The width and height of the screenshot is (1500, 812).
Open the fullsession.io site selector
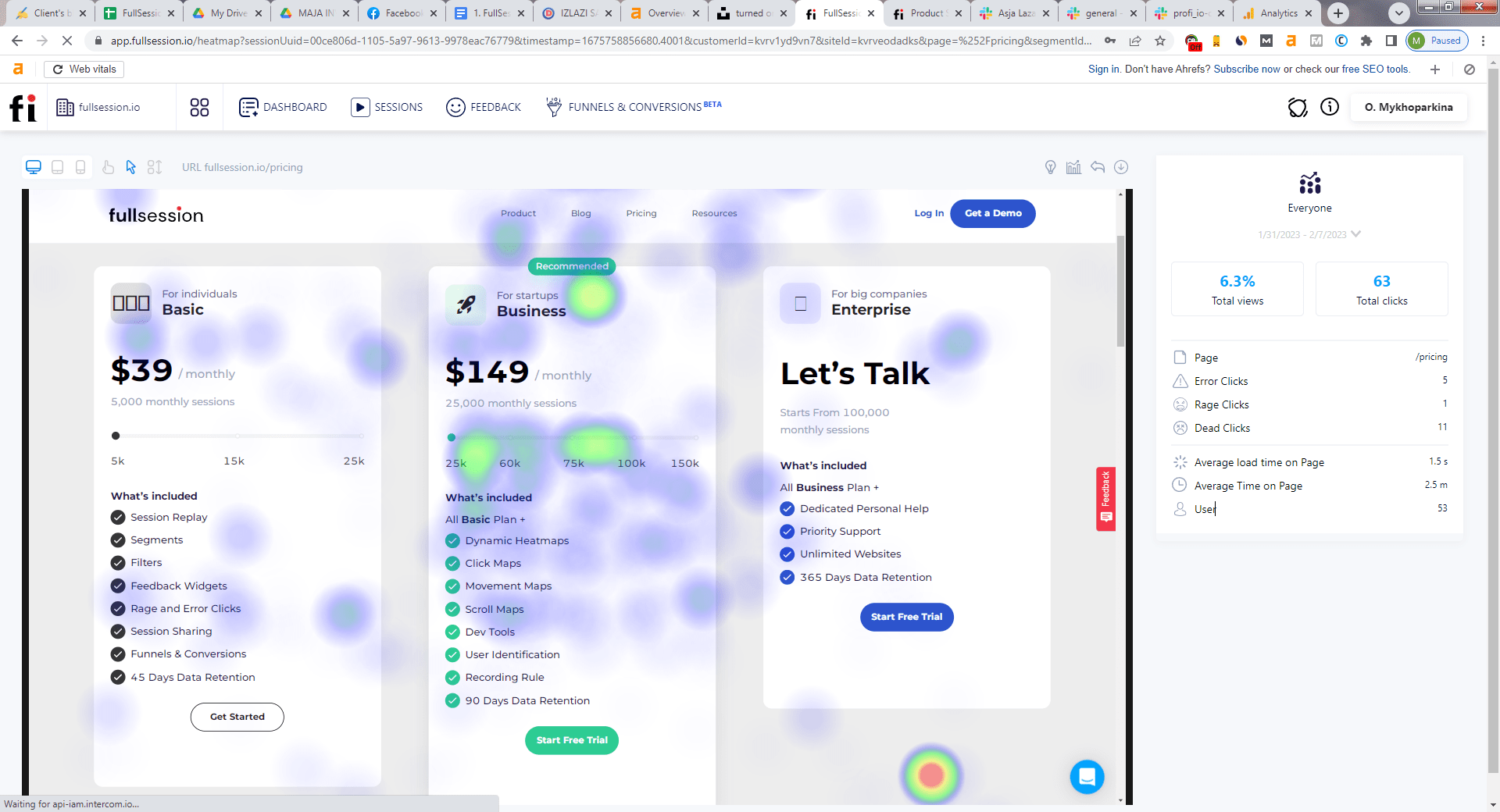coord(98,107)
